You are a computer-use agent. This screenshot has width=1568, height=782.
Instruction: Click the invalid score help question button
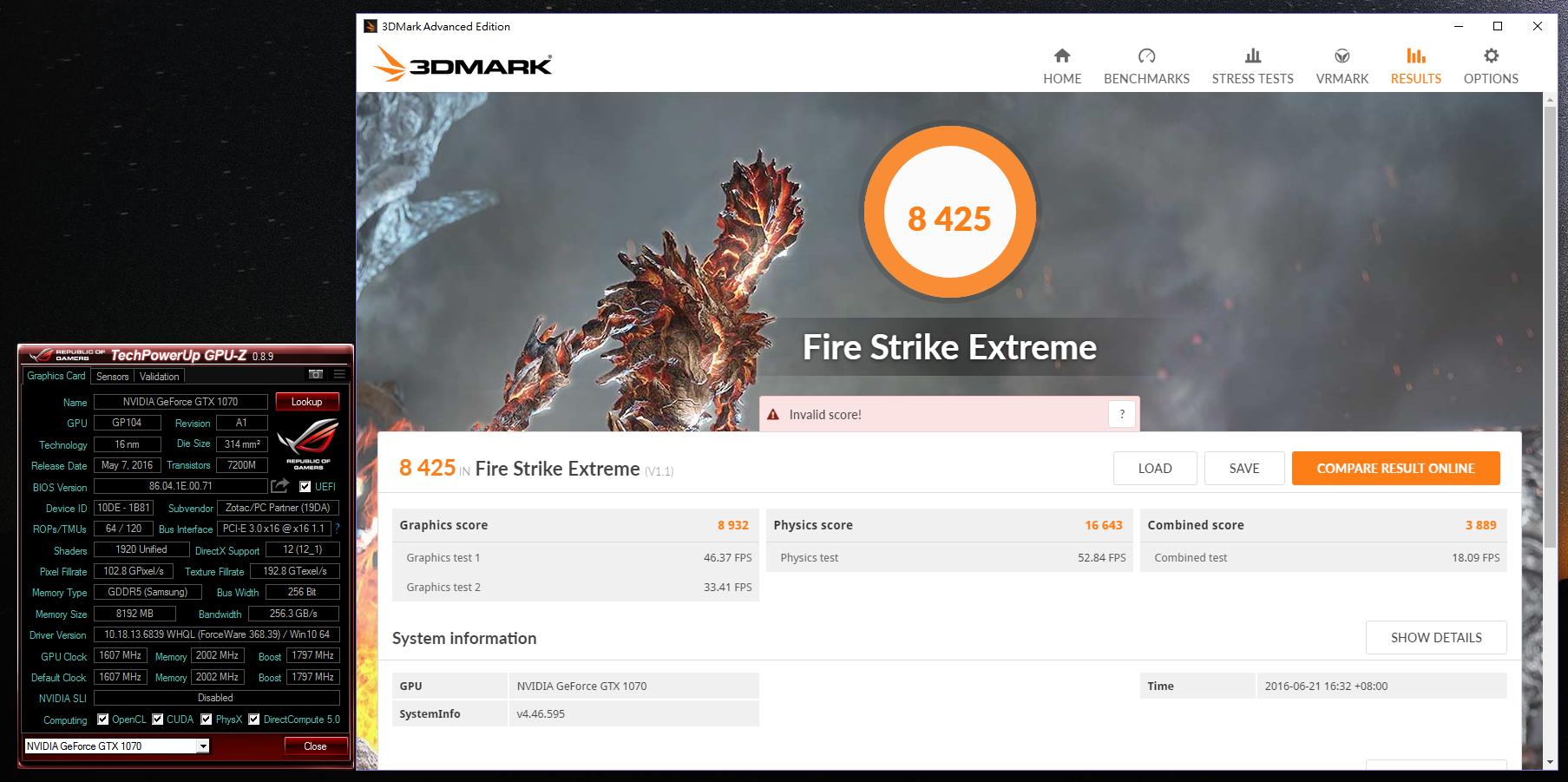(x=1122, y=415)
